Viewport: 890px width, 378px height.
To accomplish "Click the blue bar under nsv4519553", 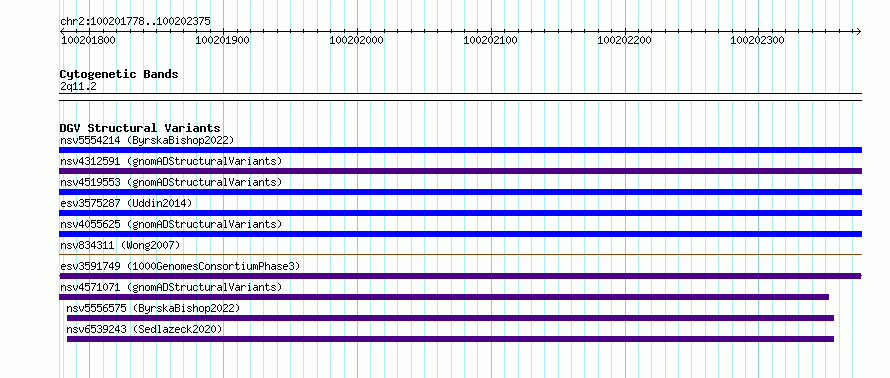I will coord(460,192).
